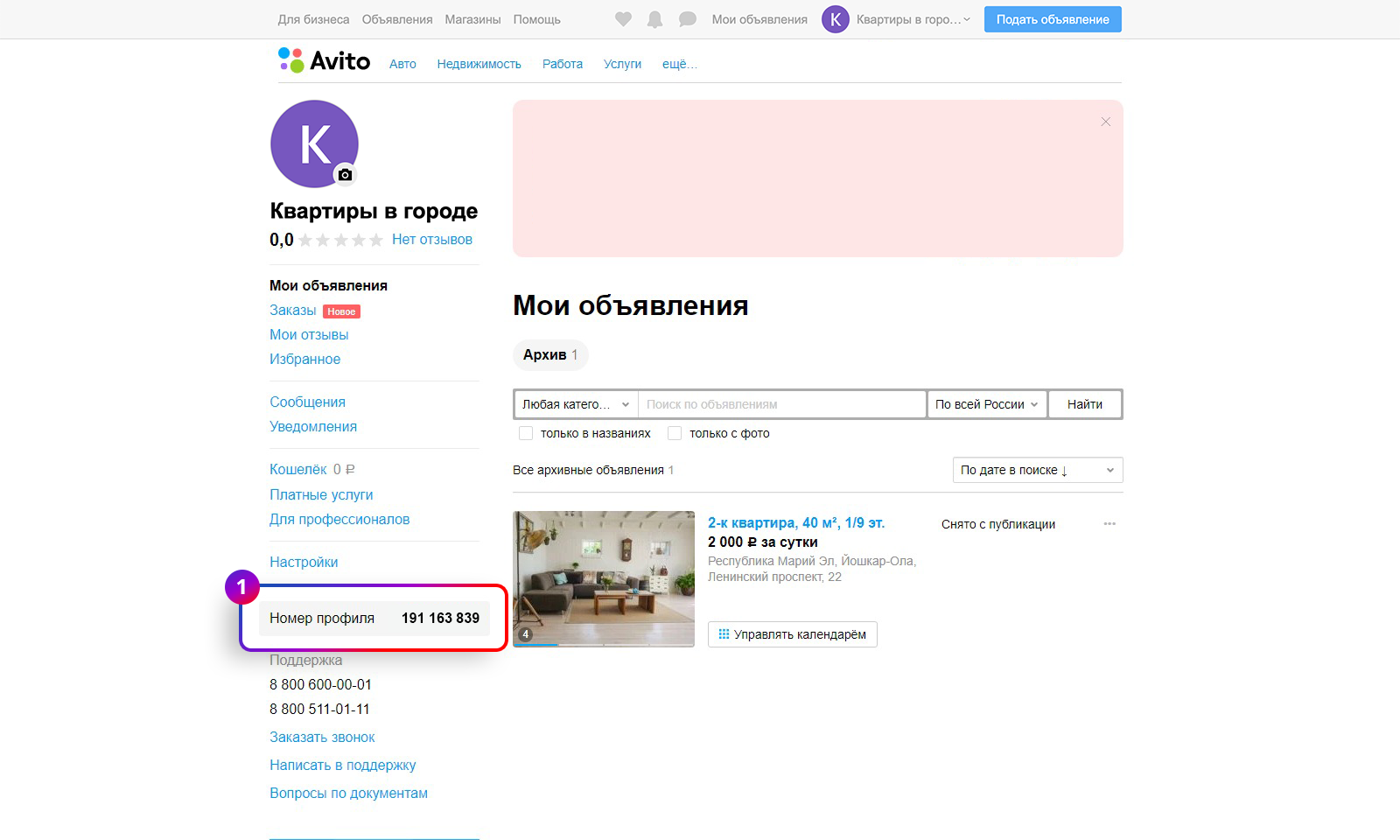Open 'Помощь' top menu item
Viewport: 1400px width, 840px height.
[536, 19]
